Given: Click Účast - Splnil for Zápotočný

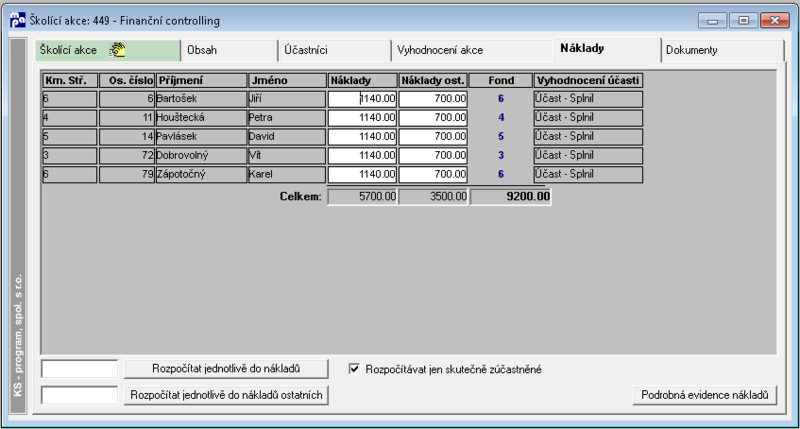Looking at the screenshot, I should [588, 174].
